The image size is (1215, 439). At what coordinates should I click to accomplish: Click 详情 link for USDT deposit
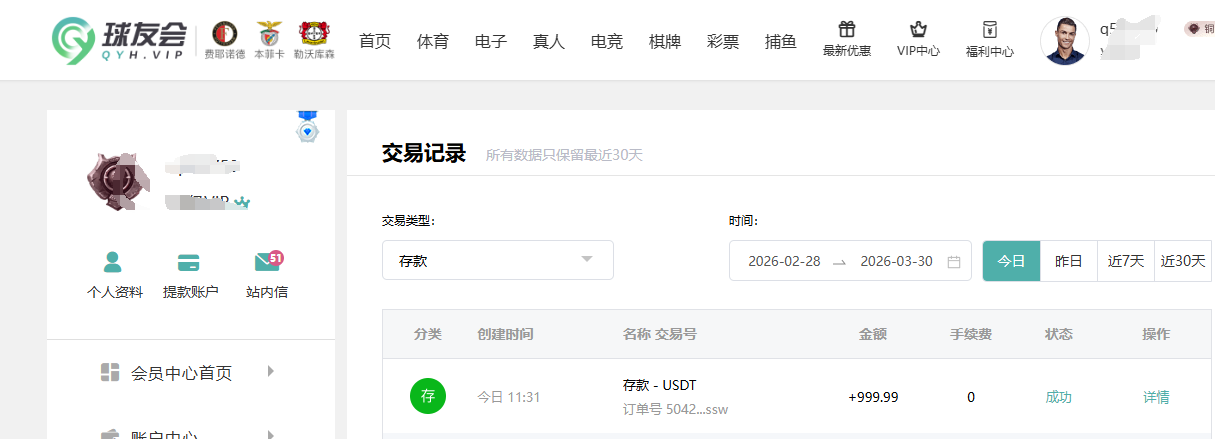pos(1156,397)
